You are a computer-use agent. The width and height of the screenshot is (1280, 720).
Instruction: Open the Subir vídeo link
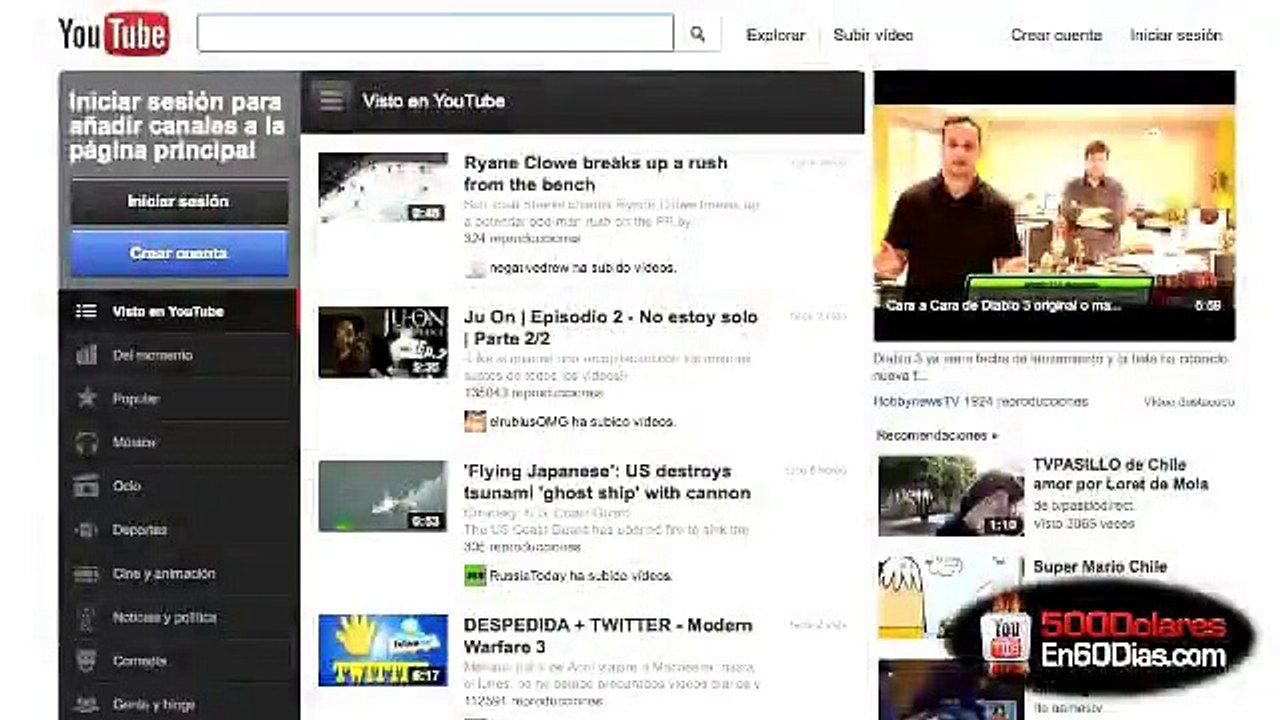(x=873, y=35)
